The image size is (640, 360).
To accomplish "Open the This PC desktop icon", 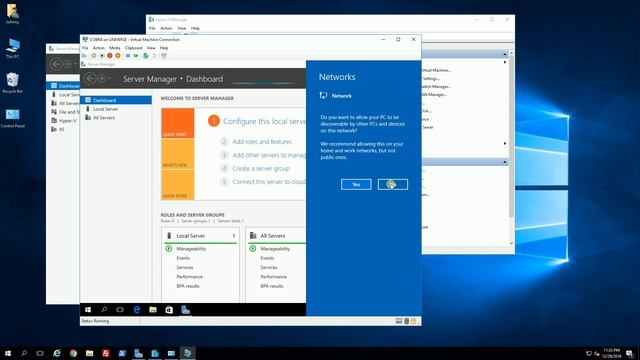I will pos(13,49).
